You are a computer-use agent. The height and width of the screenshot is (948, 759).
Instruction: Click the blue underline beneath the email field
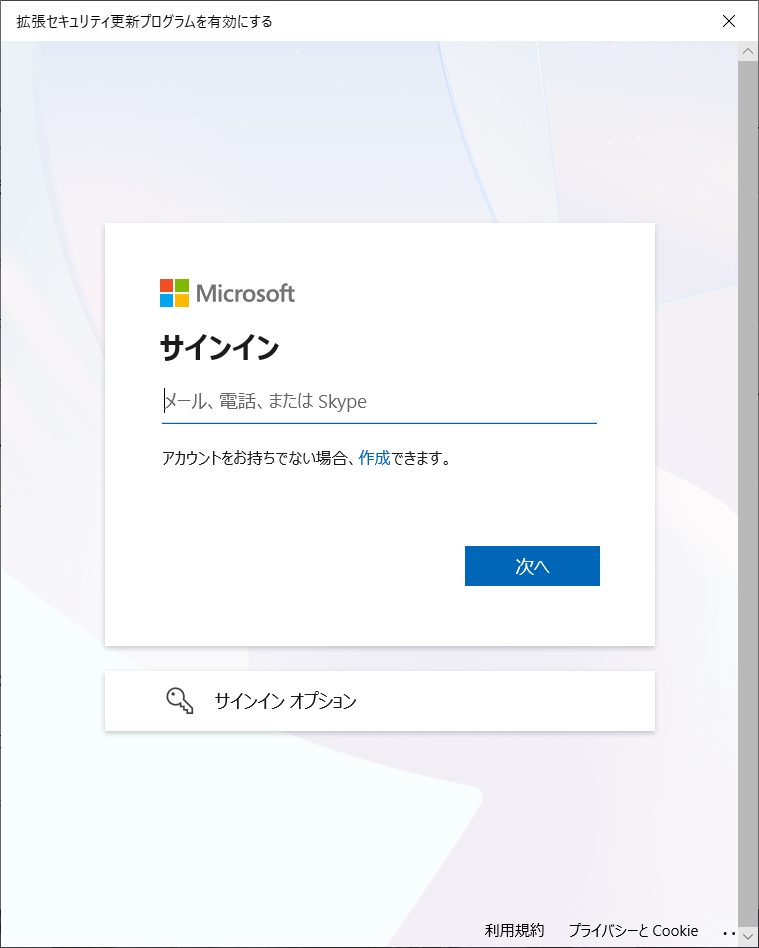(x=379, y=423)
